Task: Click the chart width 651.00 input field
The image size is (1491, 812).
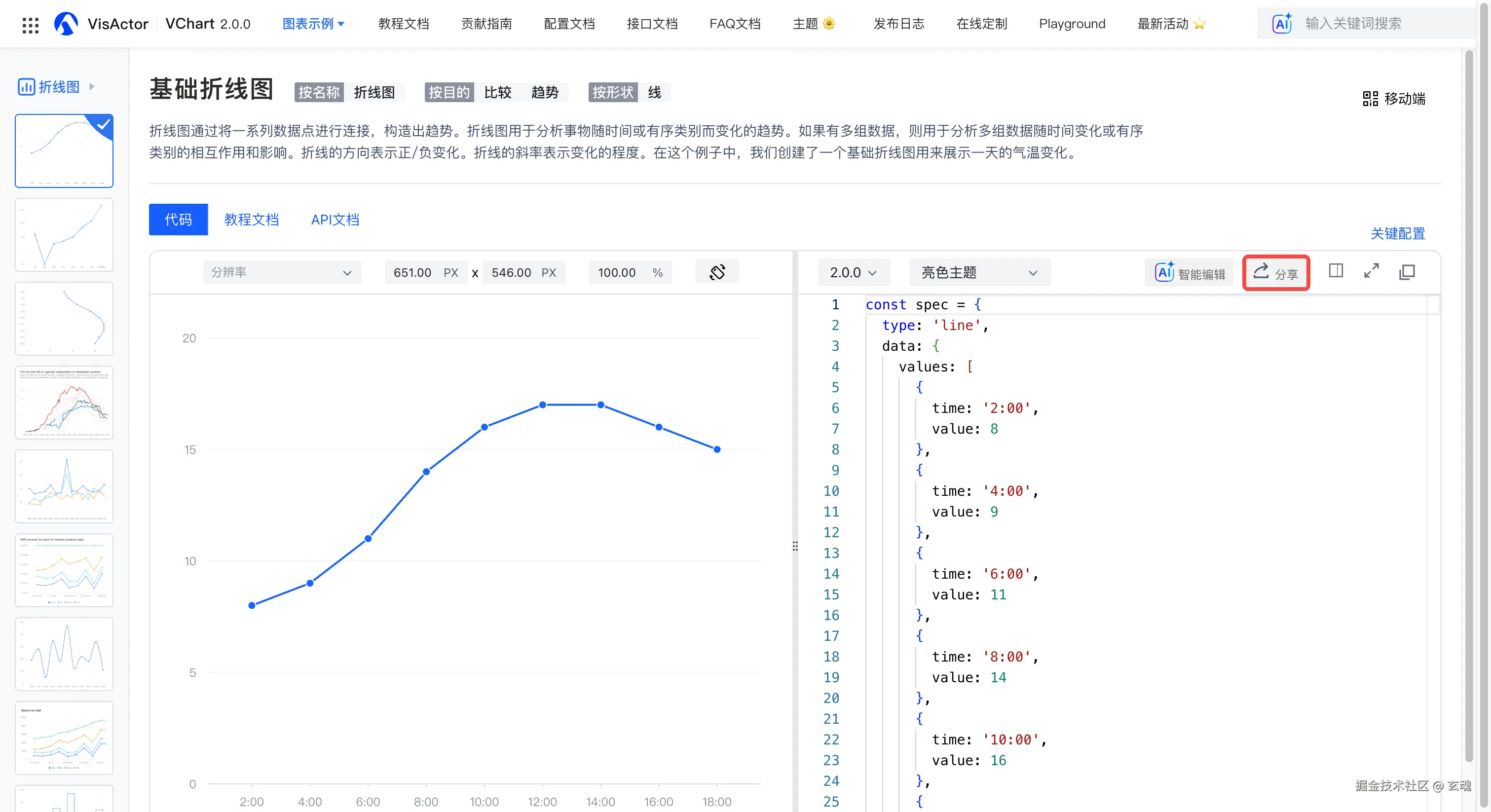Action: [x=412, y=273]
